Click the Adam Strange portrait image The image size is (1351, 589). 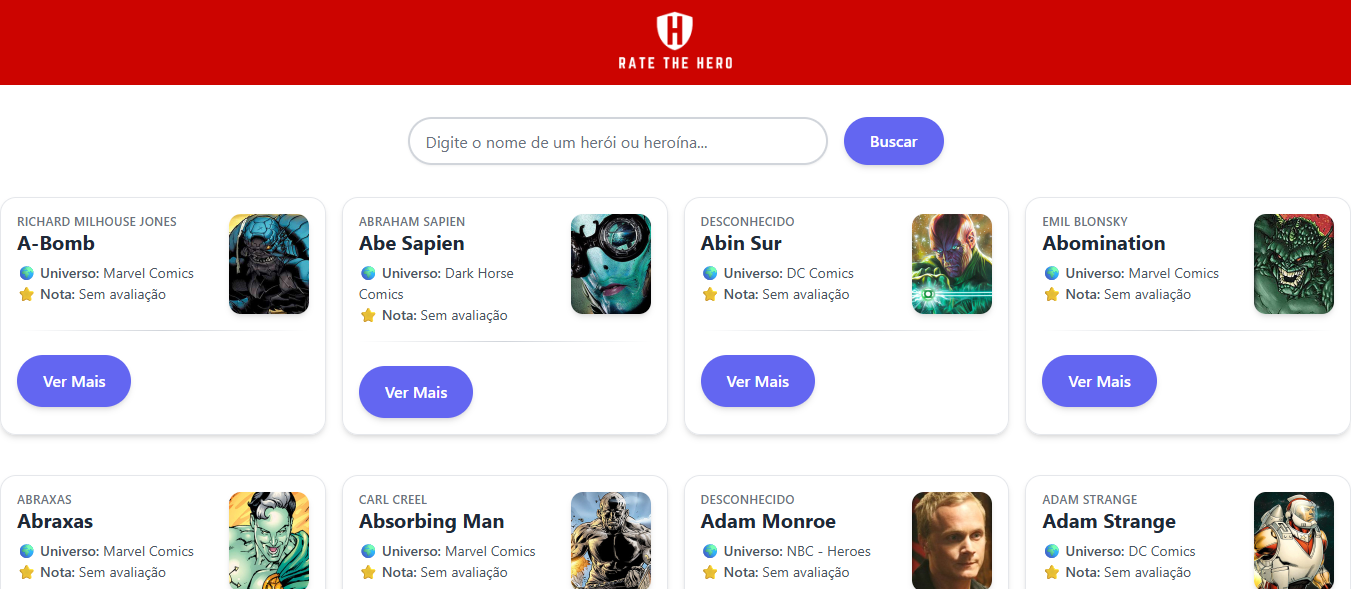(x=1294, y=540)
